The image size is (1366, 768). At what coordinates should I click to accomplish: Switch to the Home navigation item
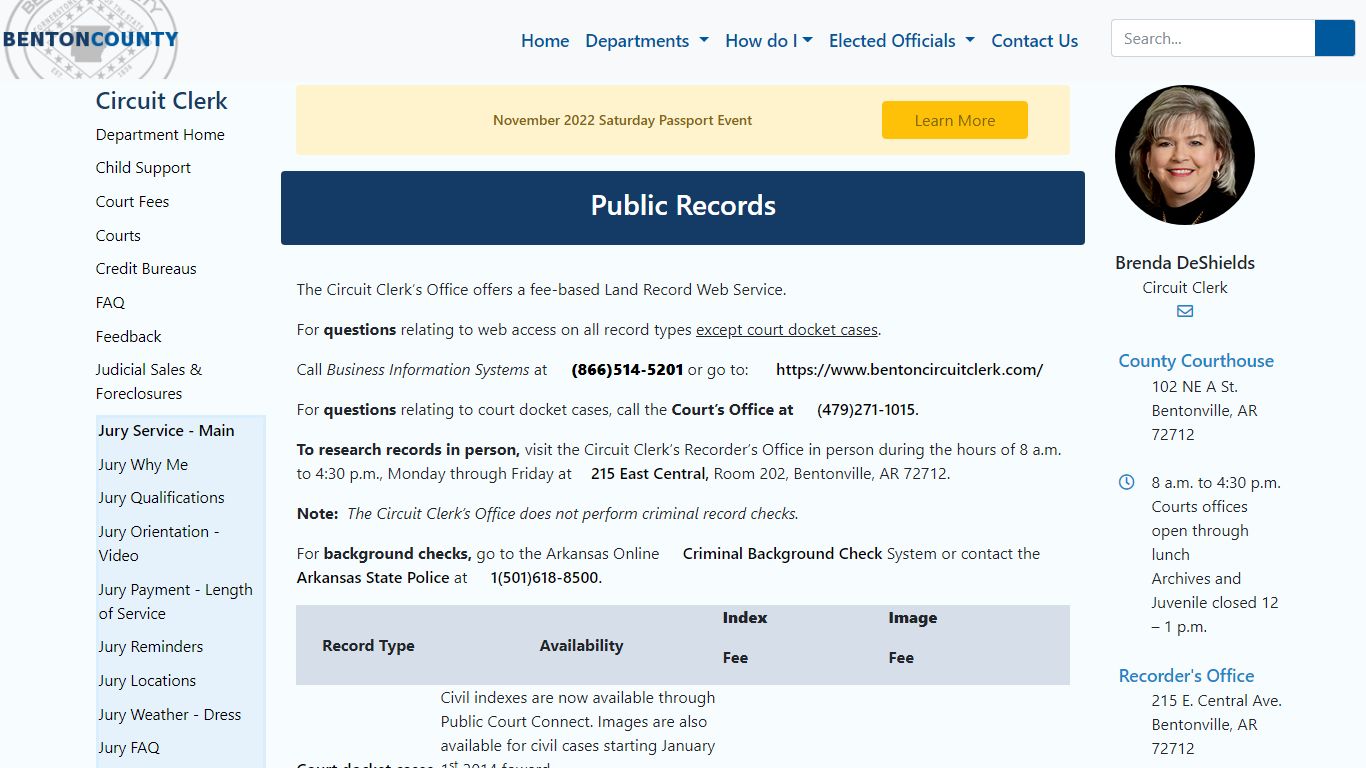544,40
